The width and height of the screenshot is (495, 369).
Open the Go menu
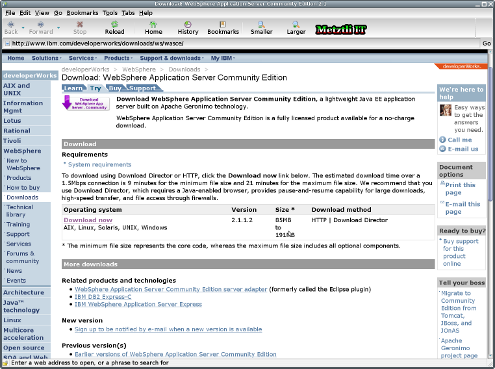[x=58, y=13]
